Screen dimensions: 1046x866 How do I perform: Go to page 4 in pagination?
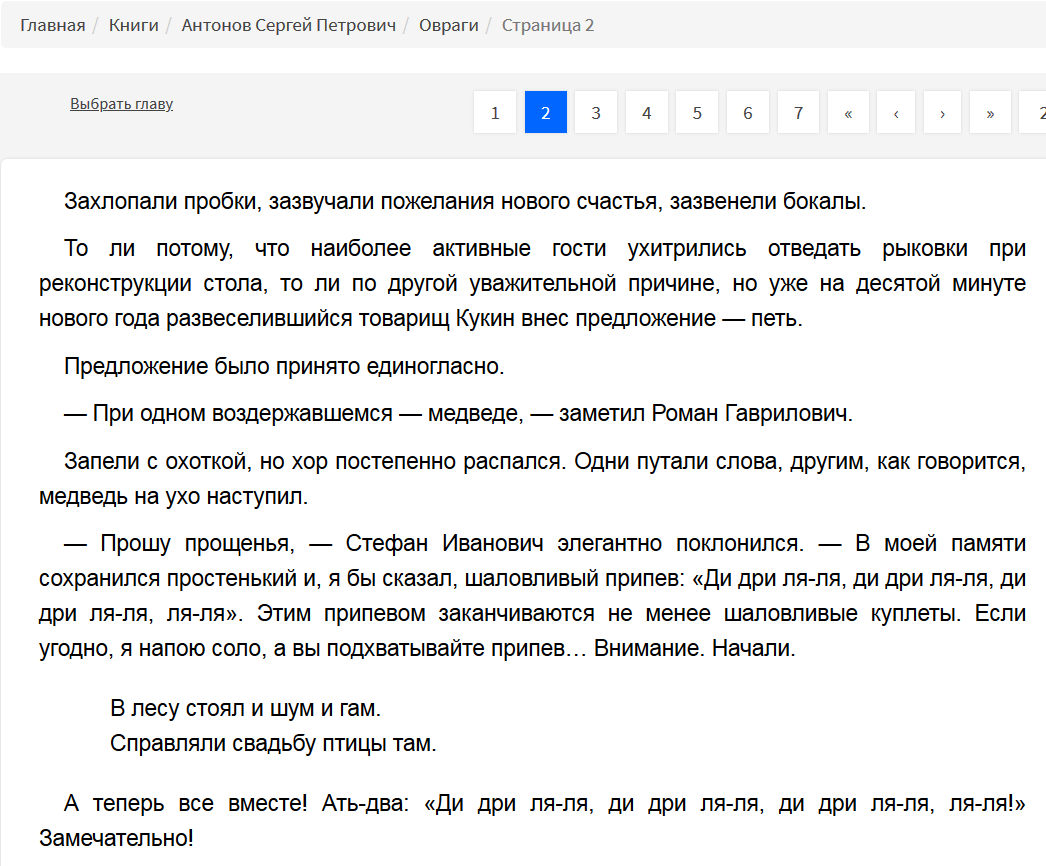point(646,113)
